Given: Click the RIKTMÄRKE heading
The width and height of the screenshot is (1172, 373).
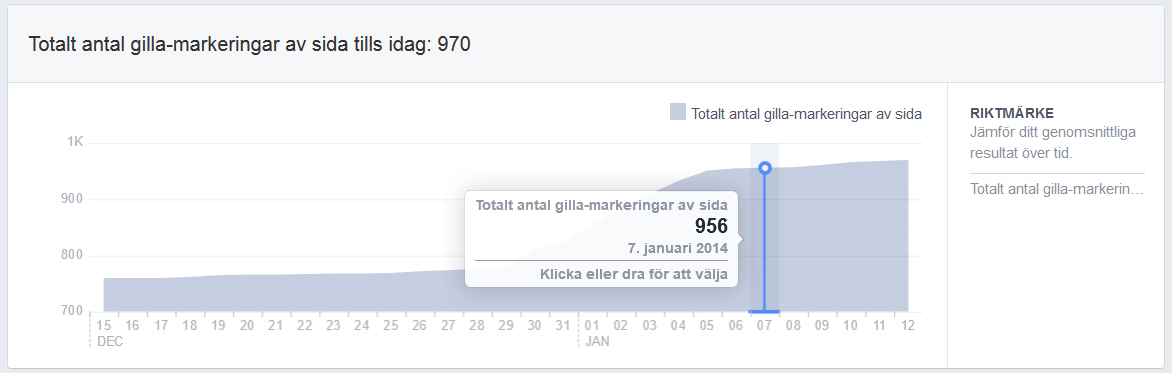Looking at the screenshot, I should click(1011, 114).
